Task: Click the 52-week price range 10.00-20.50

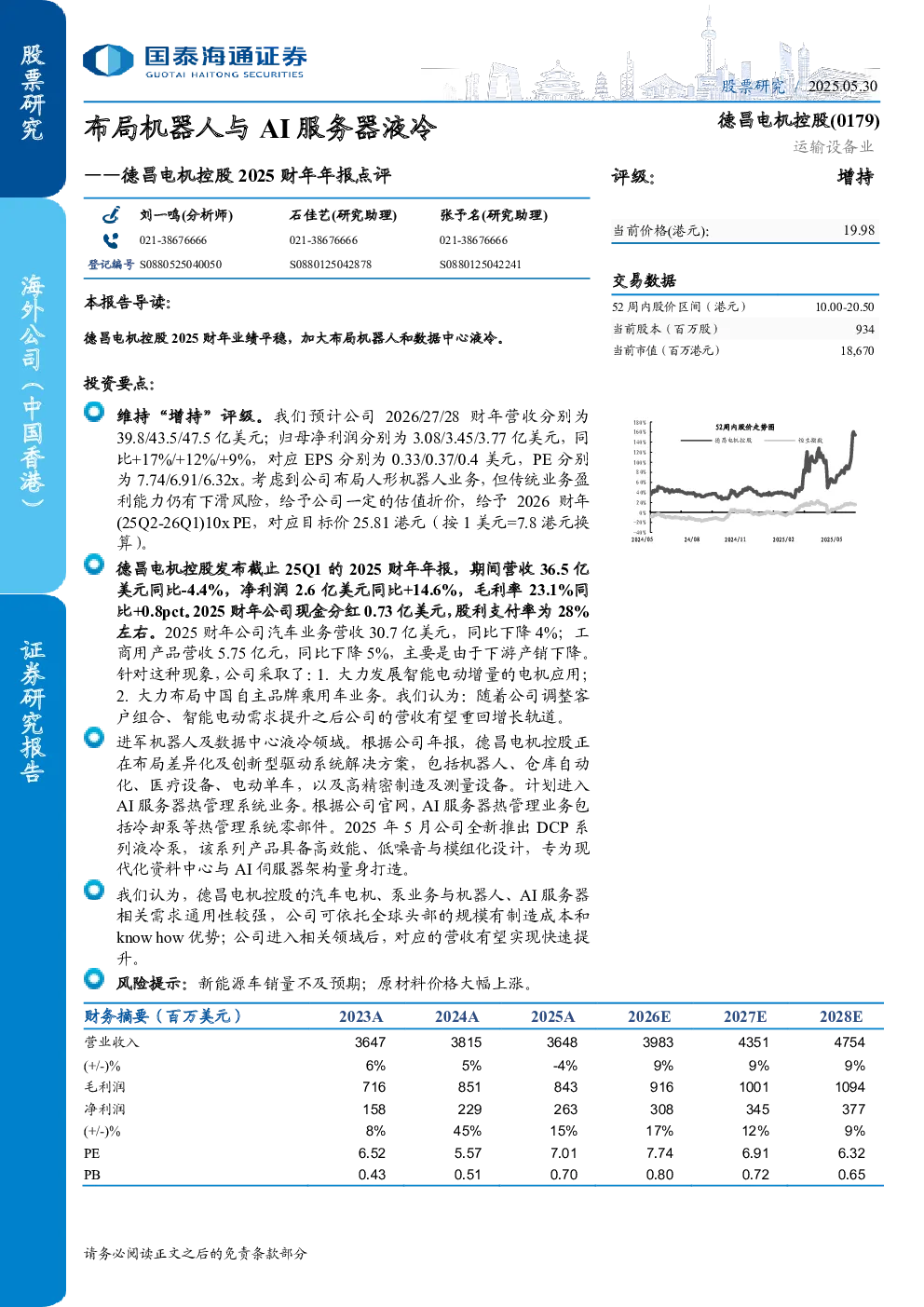Action: click(845, 306)
